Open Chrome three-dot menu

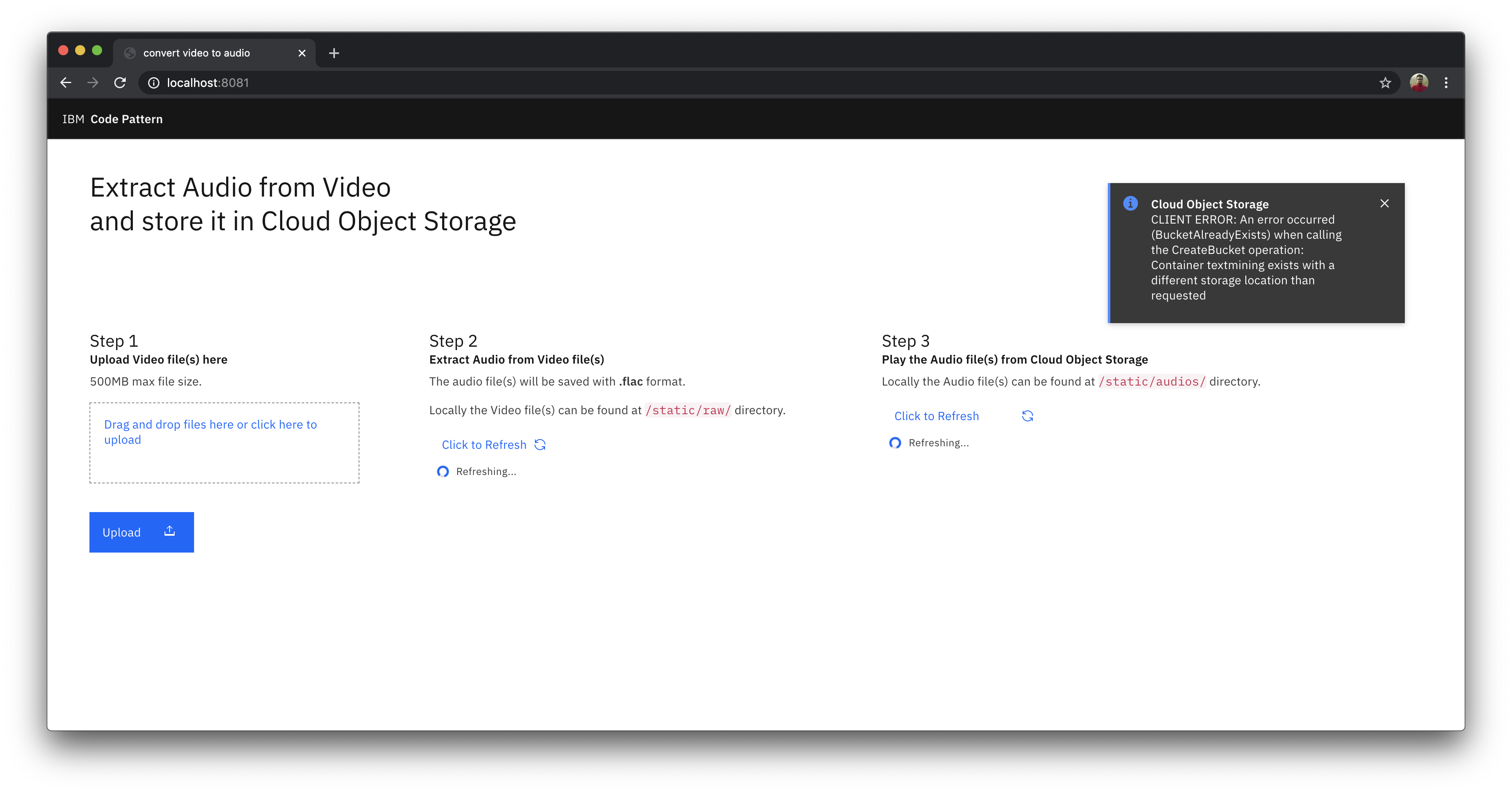click(1446, 83)
